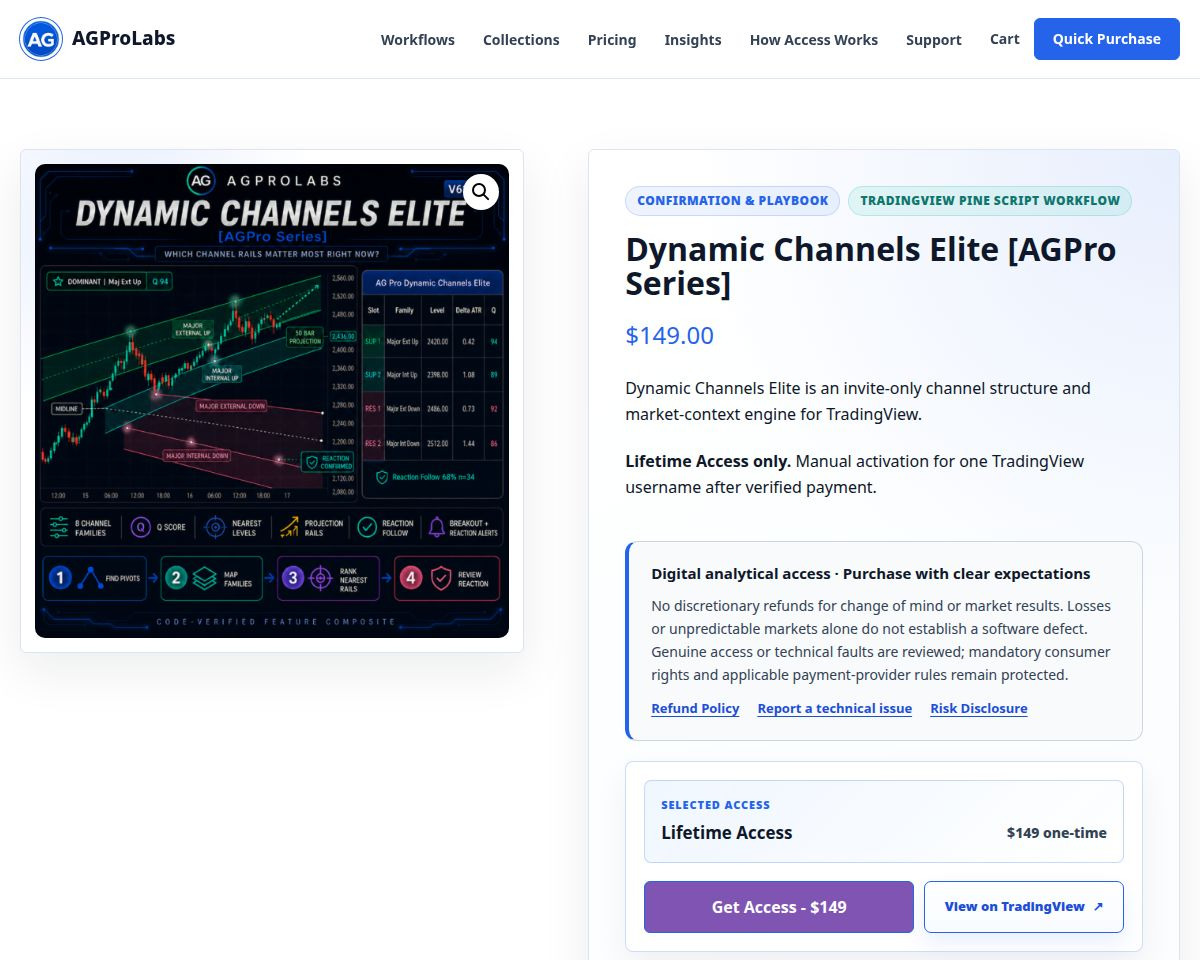Click the external arrow icon on View on TradingView

coord(1098,907)
